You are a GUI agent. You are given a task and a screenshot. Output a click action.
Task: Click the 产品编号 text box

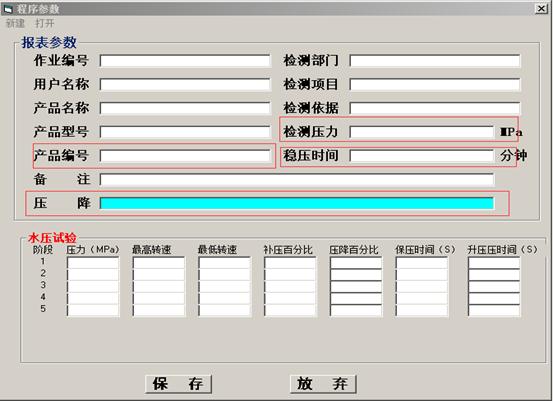click(185, 156)
